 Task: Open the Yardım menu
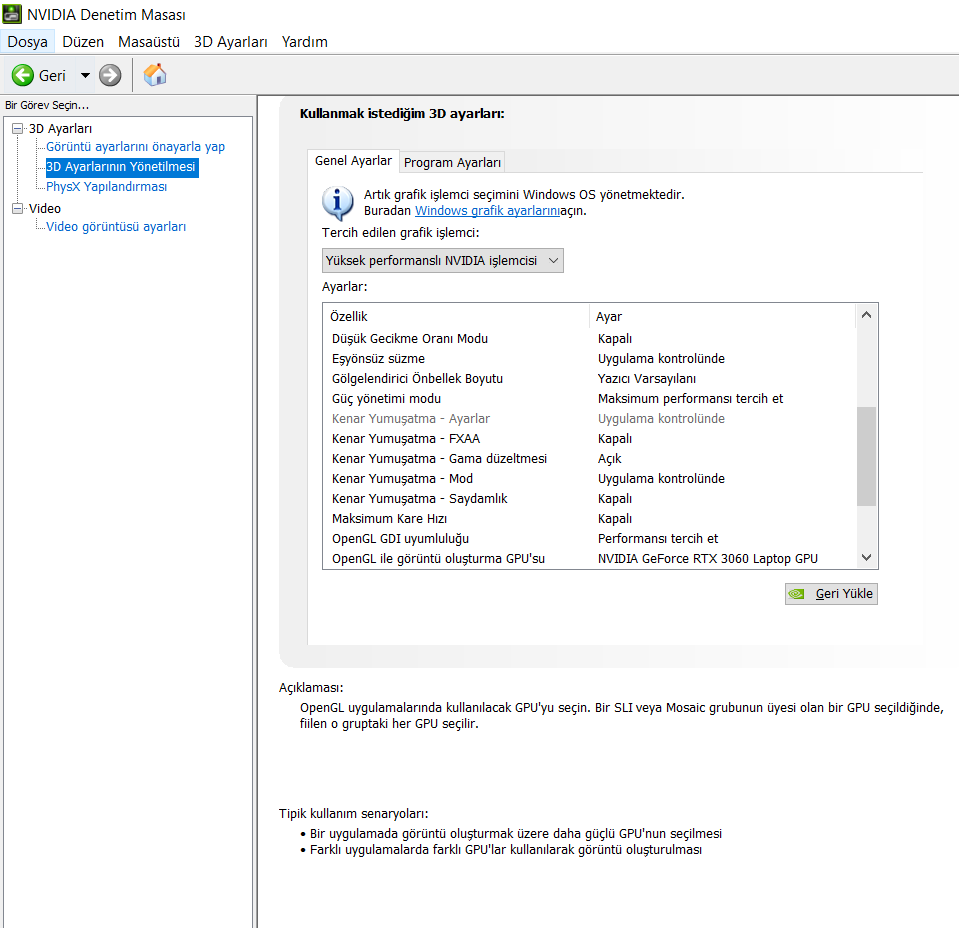coord(304,42)
